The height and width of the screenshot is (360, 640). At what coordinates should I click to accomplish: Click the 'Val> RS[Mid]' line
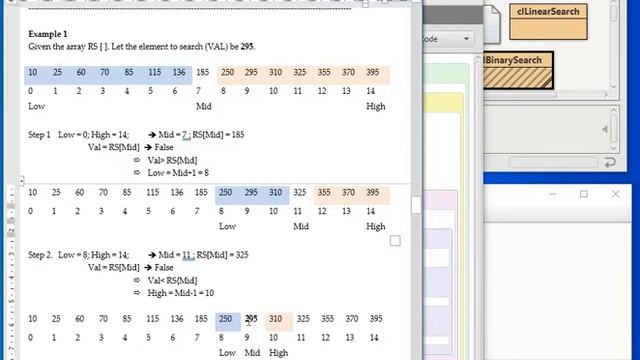point(172,160)
